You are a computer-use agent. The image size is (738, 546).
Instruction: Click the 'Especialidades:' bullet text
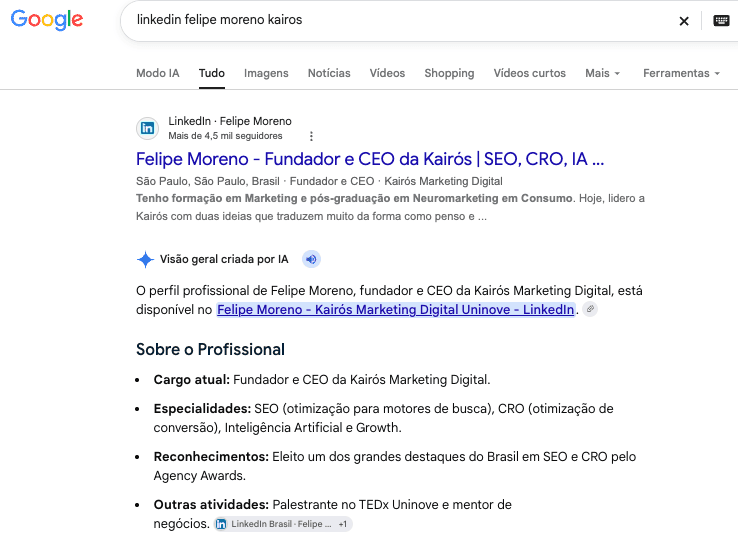pyautogui.click(x=383, y=418)
